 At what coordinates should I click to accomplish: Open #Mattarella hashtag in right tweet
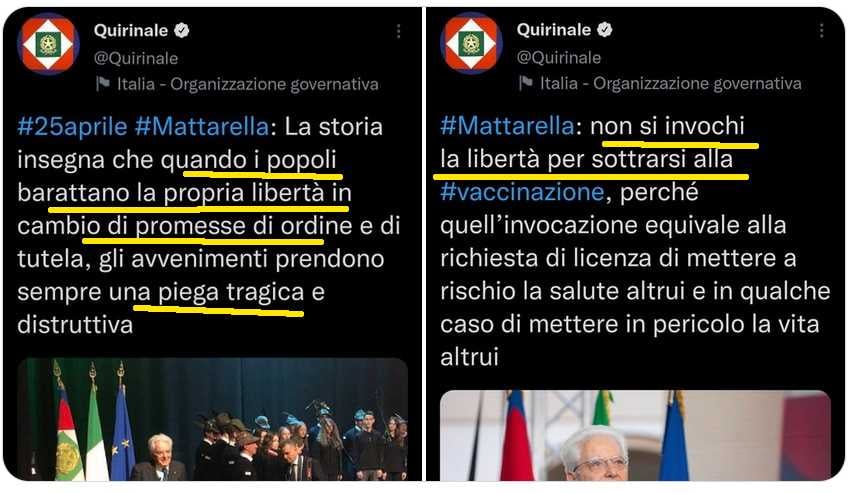pos(507,126)
